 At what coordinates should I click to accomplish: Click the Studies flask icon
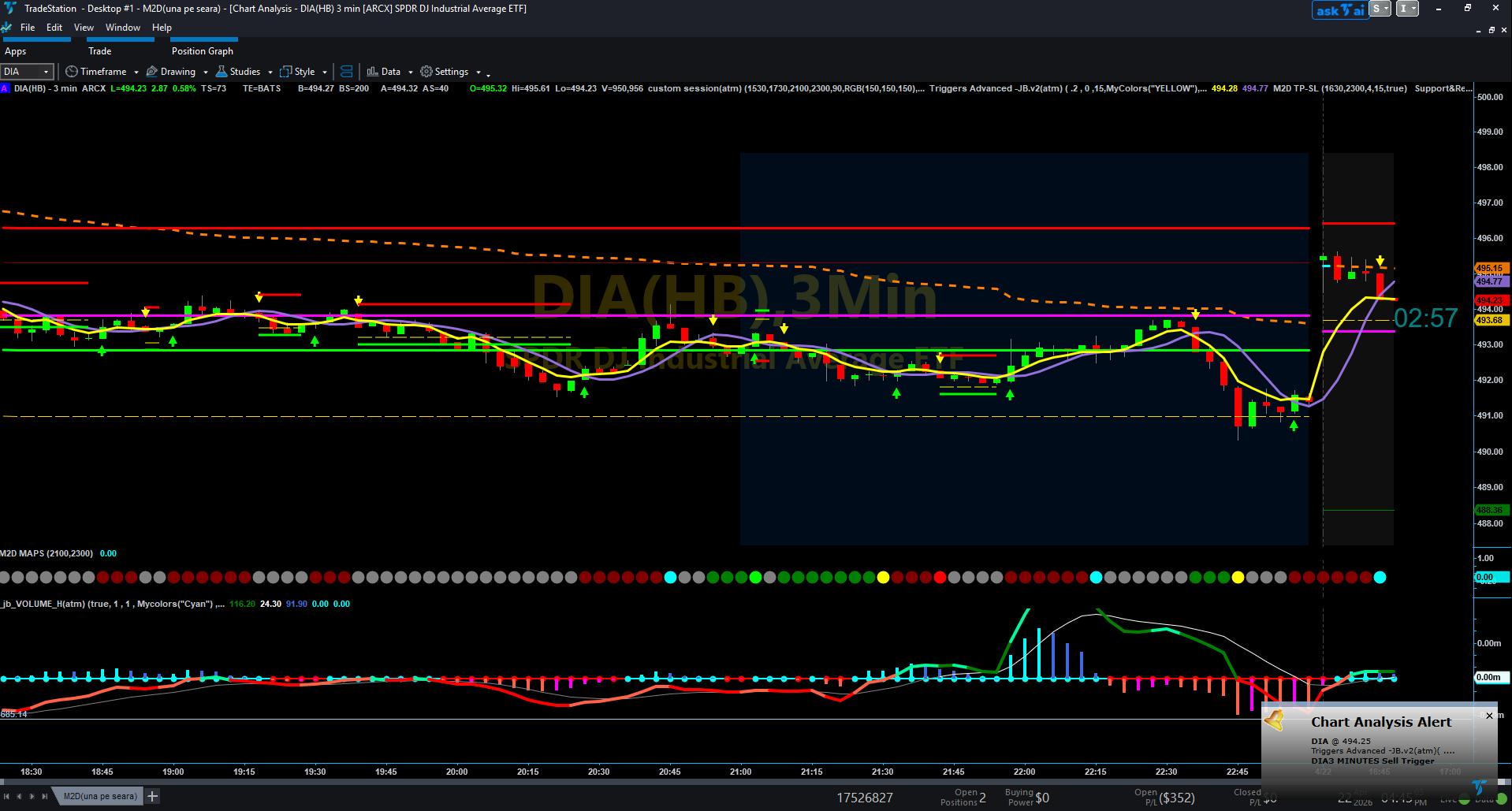222,72
